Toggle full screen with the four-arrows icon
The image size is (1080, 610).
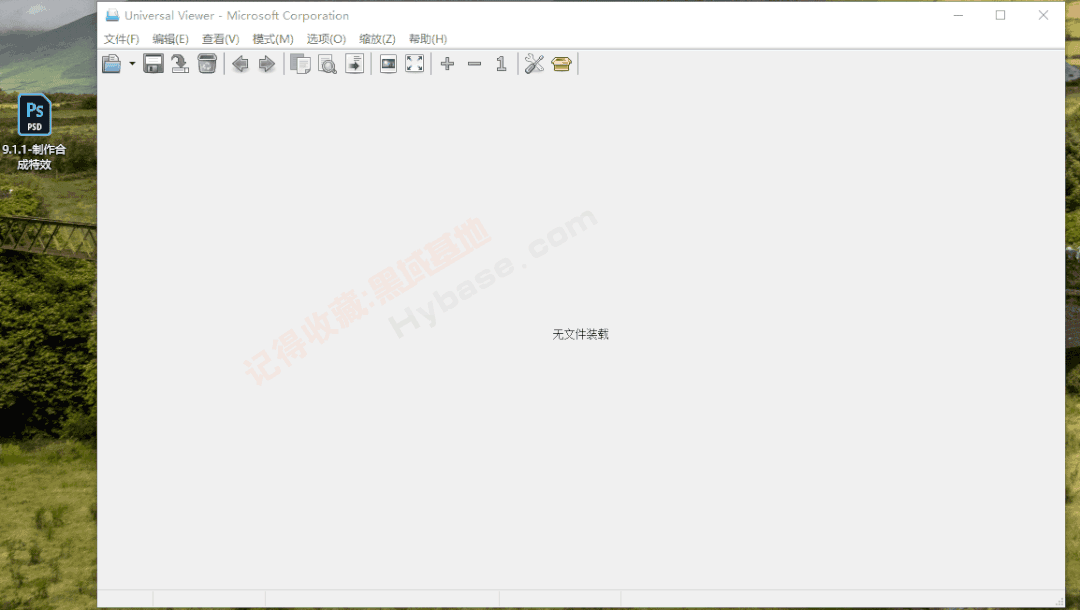click(x=415, y=64)
